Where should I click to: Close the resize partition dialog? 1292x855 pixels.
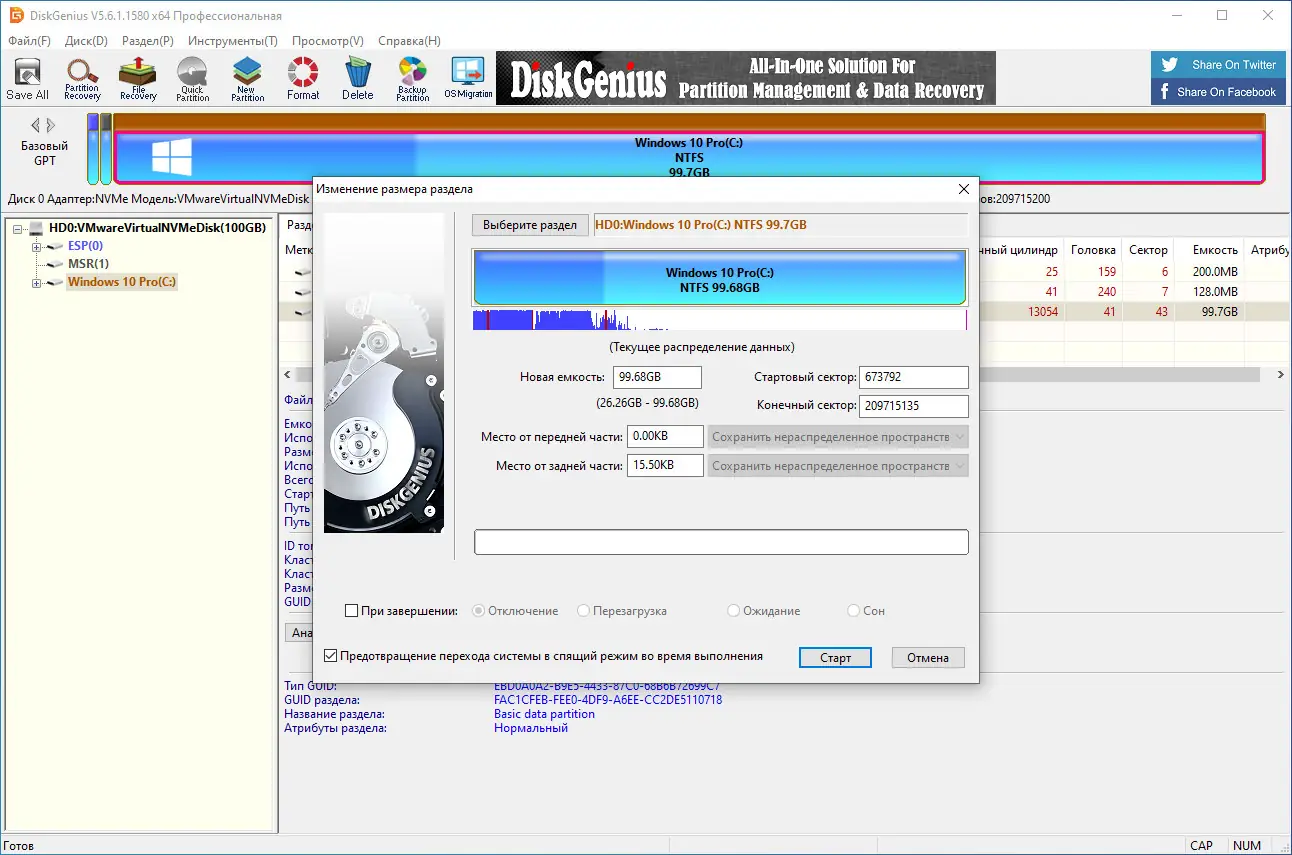point(964,189)
